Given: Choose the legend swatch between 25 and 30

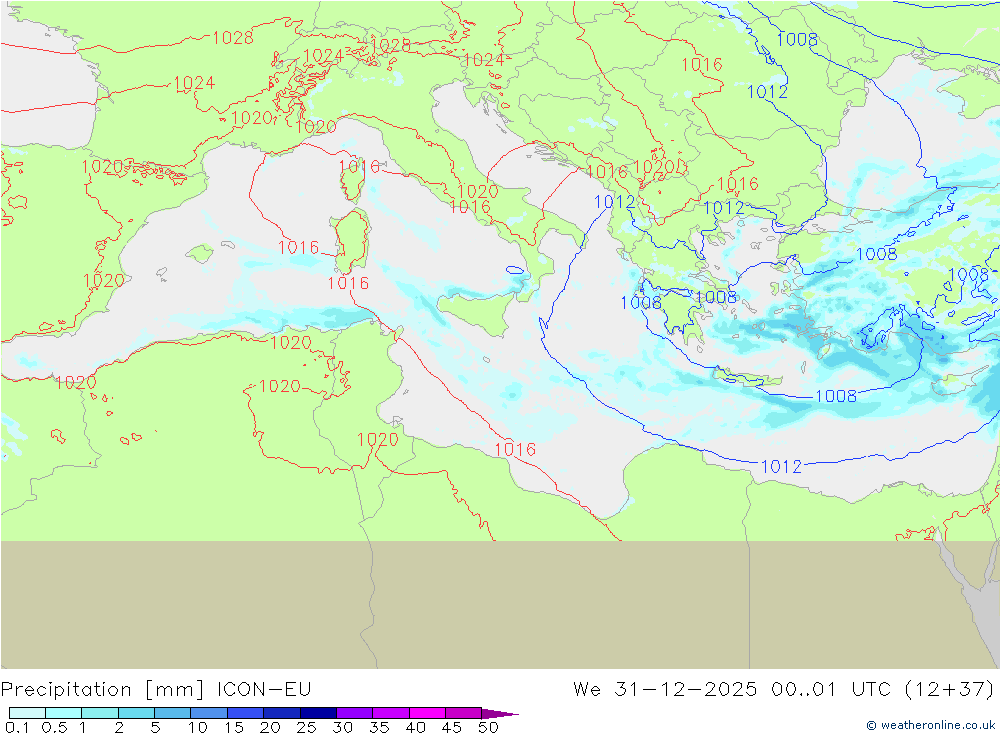Looking at the screenshot, I should point(318,713).
